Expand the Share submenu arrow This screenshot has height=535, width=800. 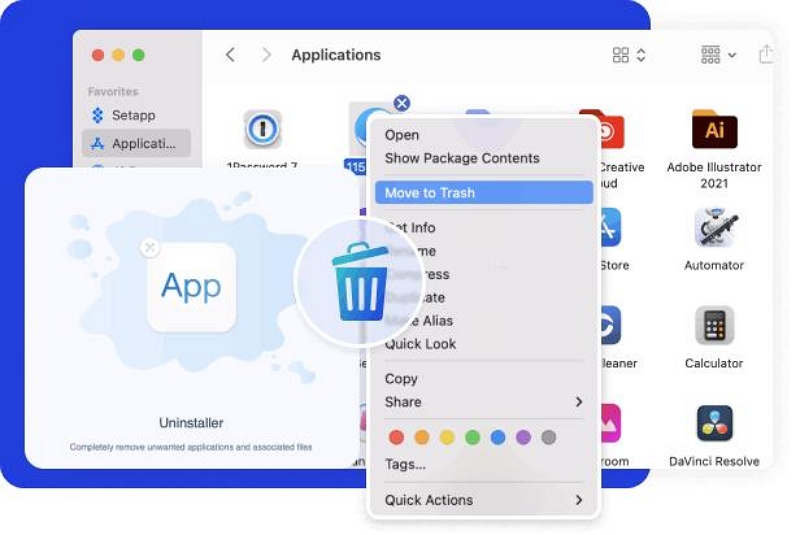click(x=579, y=402)
